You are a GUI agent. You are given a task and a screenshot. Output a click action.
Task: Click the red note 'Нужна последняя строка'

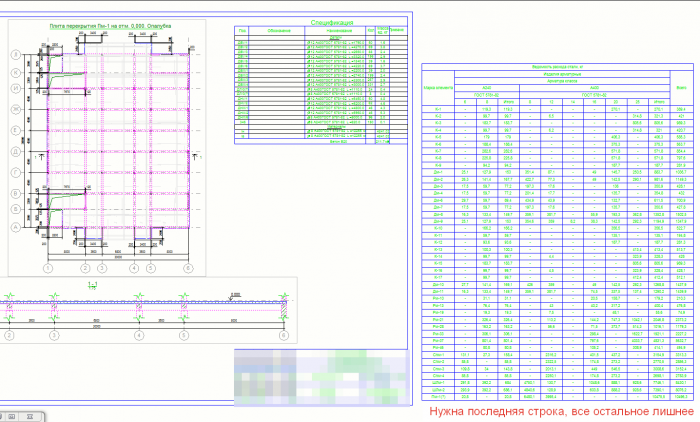click(x=562, y=411)
